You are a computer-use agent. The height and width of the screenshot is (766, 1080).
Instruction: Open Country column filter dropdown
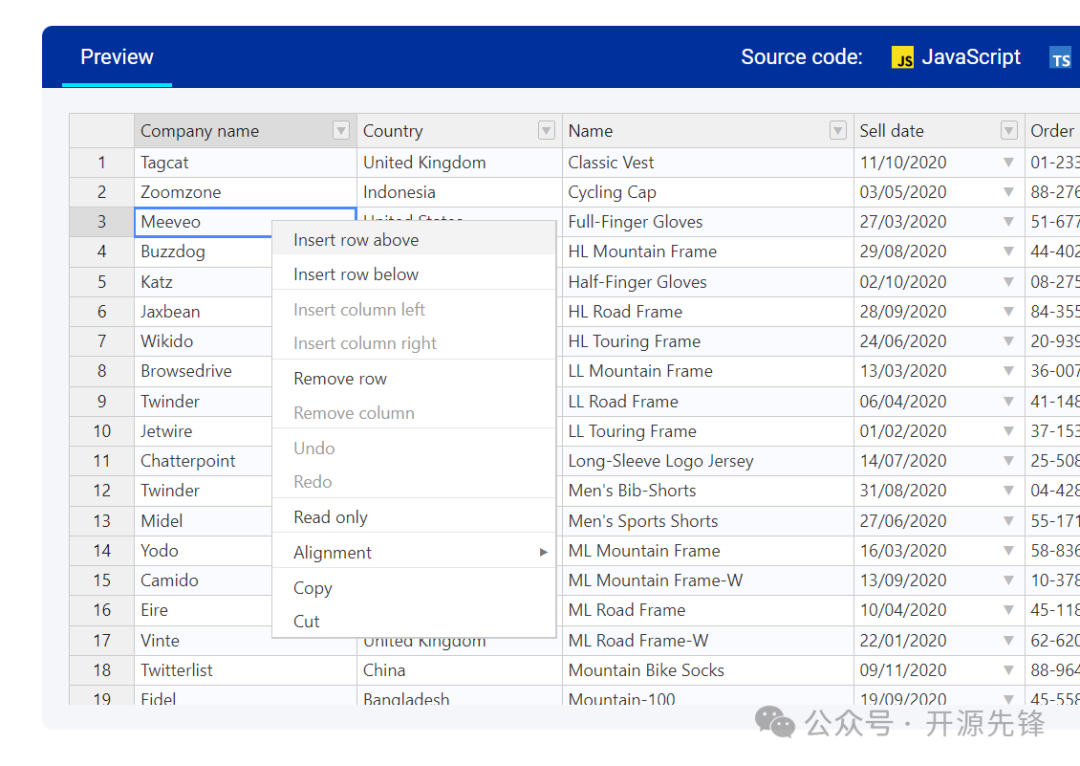coord(546,131)
